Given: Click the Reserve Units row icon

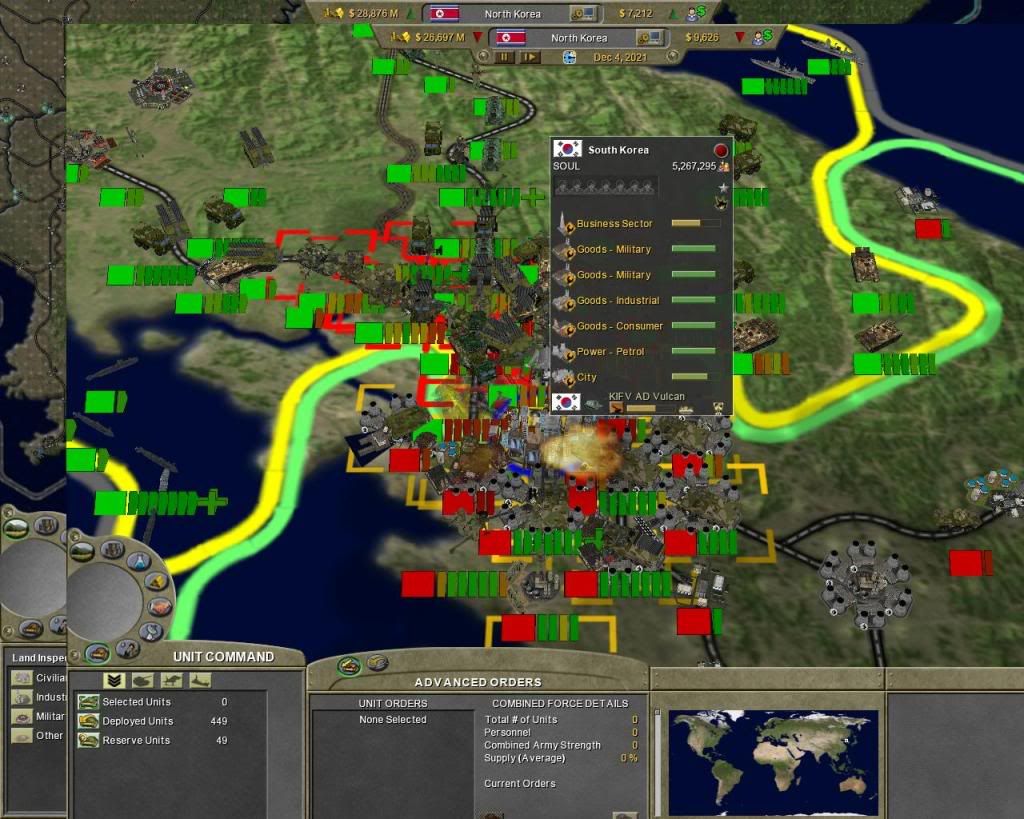Looking at the screenshot, I should point(88,740).
